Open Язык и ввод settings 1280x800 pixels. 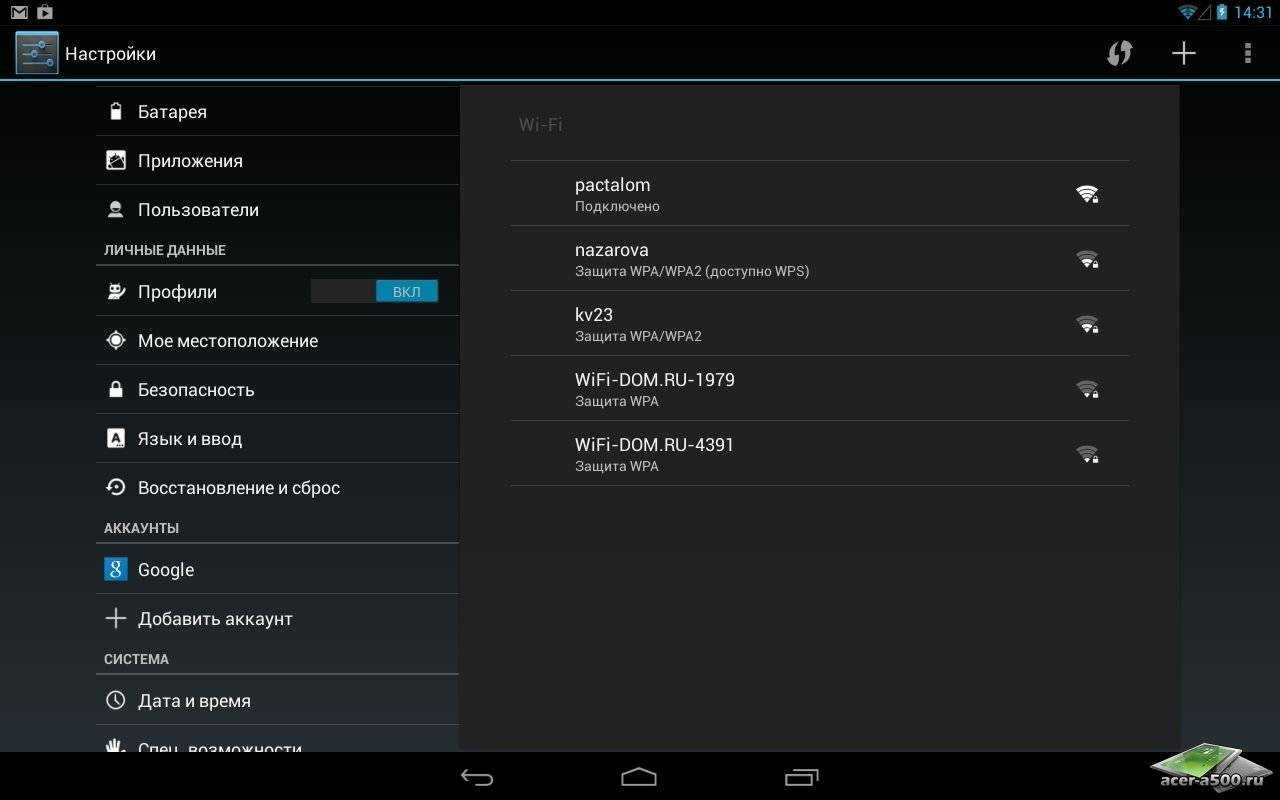coord(277,438)
